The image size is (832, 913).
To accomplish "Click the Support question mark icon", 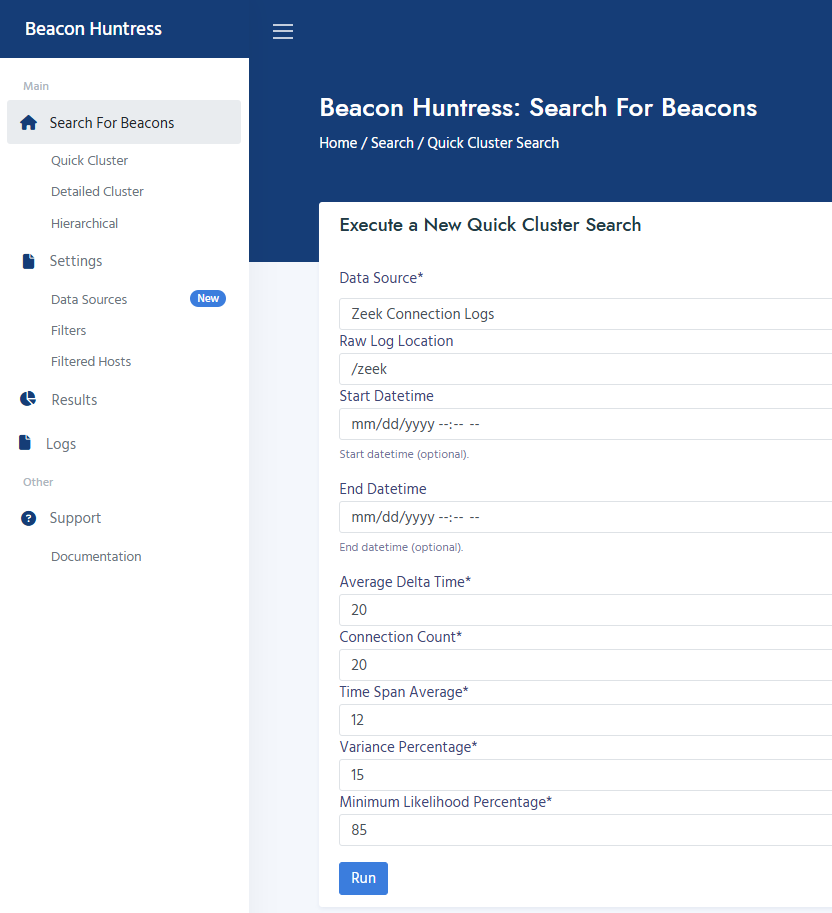I will [x=29, y=518].
